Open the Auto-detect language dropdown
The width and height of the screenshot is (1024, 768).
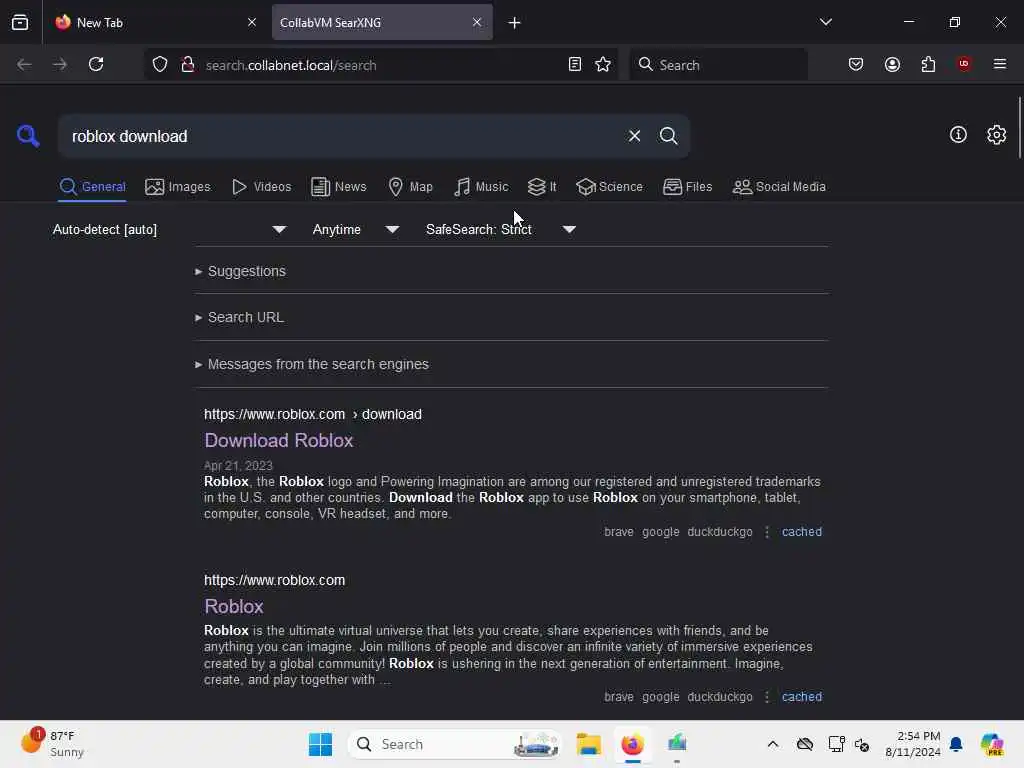point(169,229)
